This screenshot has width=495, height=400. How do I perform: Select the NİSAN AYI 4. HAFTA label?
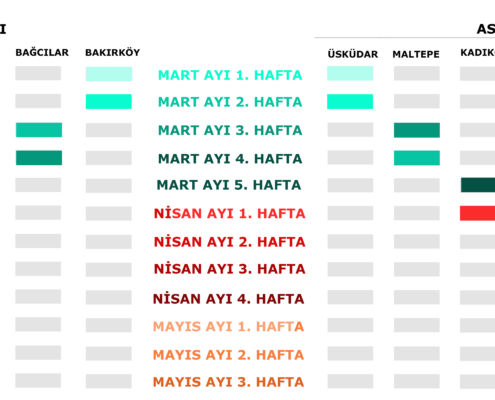228,298
